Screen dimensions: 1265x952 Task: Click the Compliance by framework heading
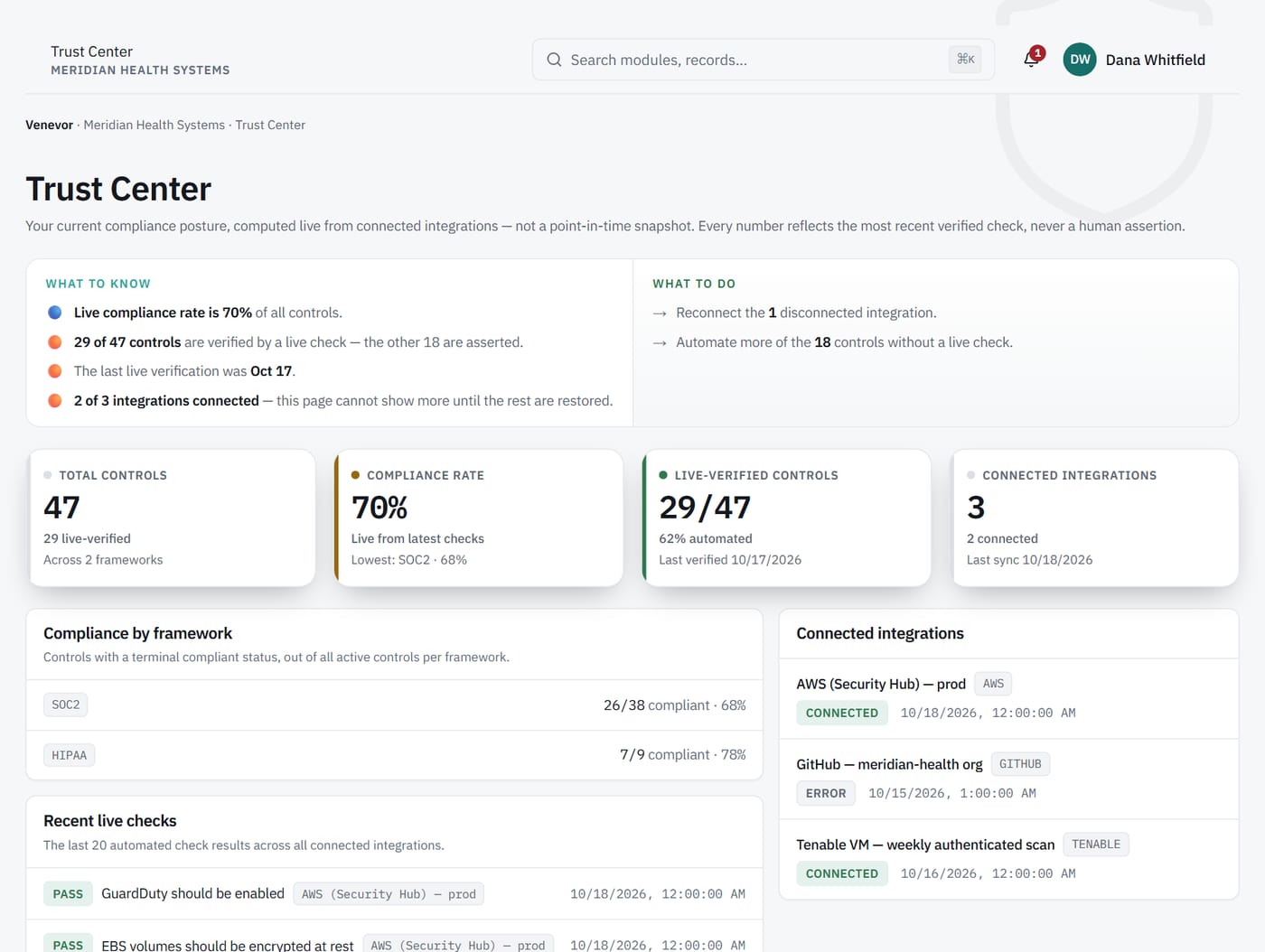click(x=137, y=633)
